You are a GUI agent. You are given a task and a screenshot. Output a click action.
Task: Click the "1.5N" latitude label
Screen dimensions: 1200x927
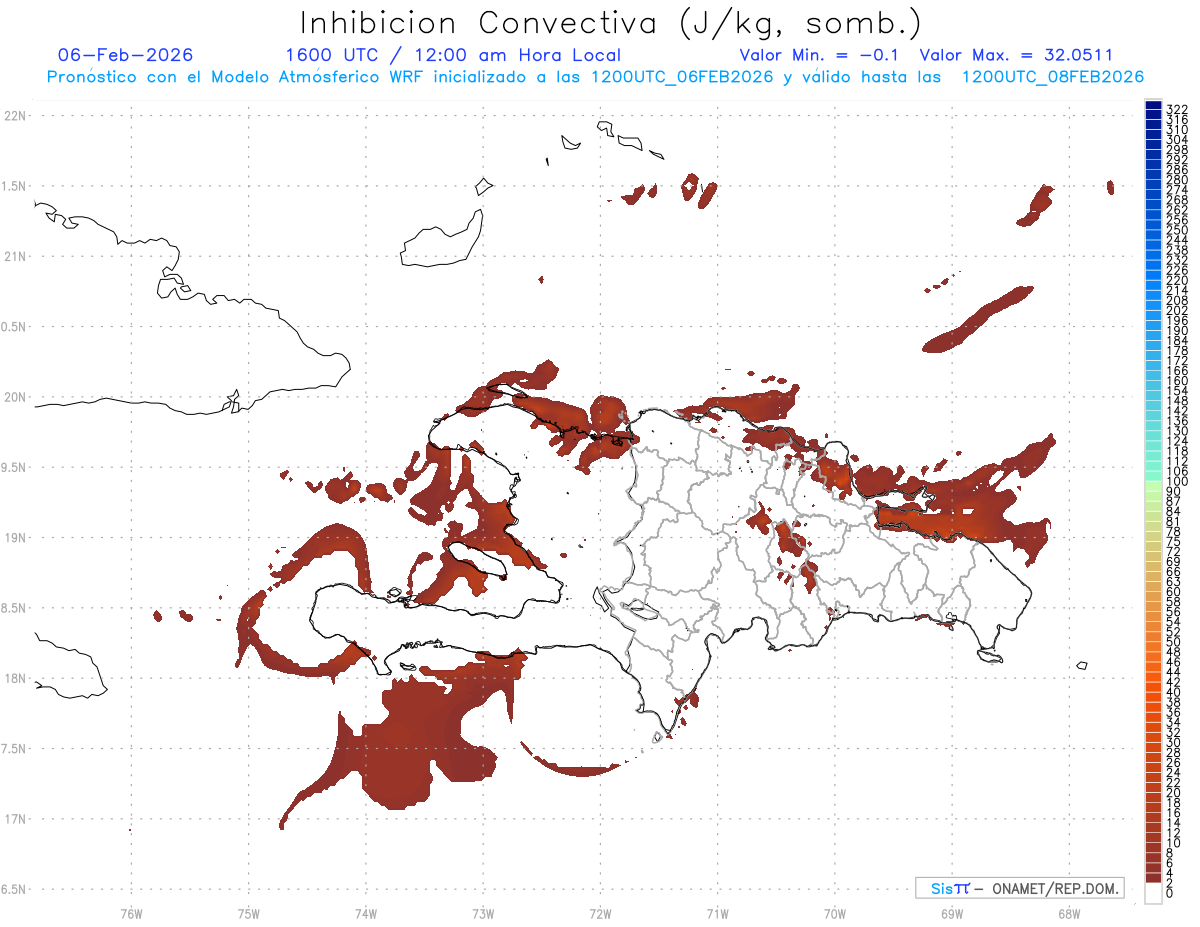click(16, 186)
